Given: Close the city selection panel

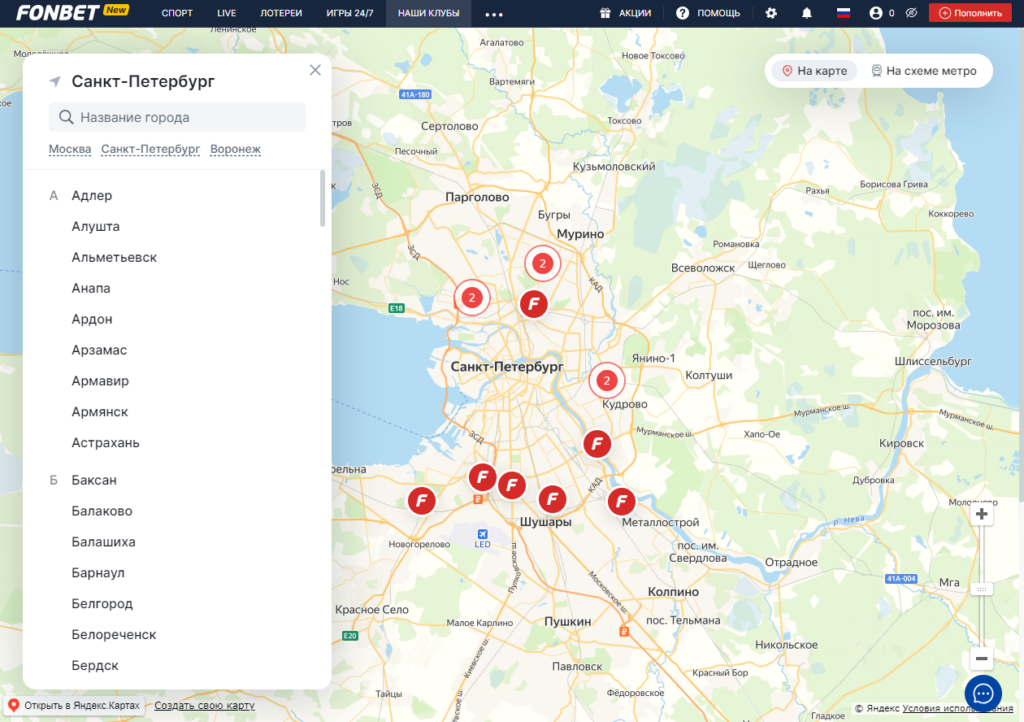Looking at the screenshot, I should (315, 70).
